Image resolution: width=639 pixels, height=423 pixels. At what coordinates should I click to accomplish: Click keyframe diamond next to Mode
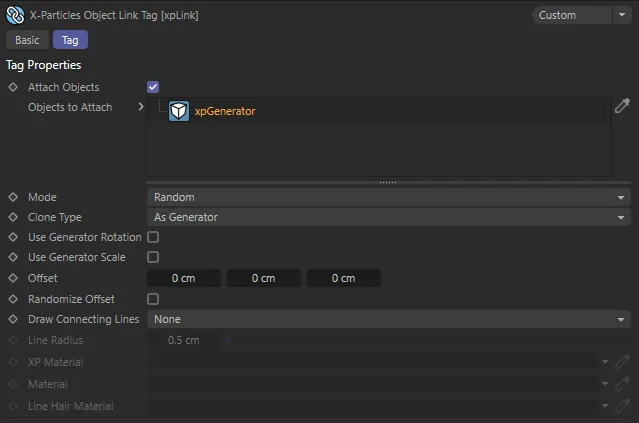[13, 197]
